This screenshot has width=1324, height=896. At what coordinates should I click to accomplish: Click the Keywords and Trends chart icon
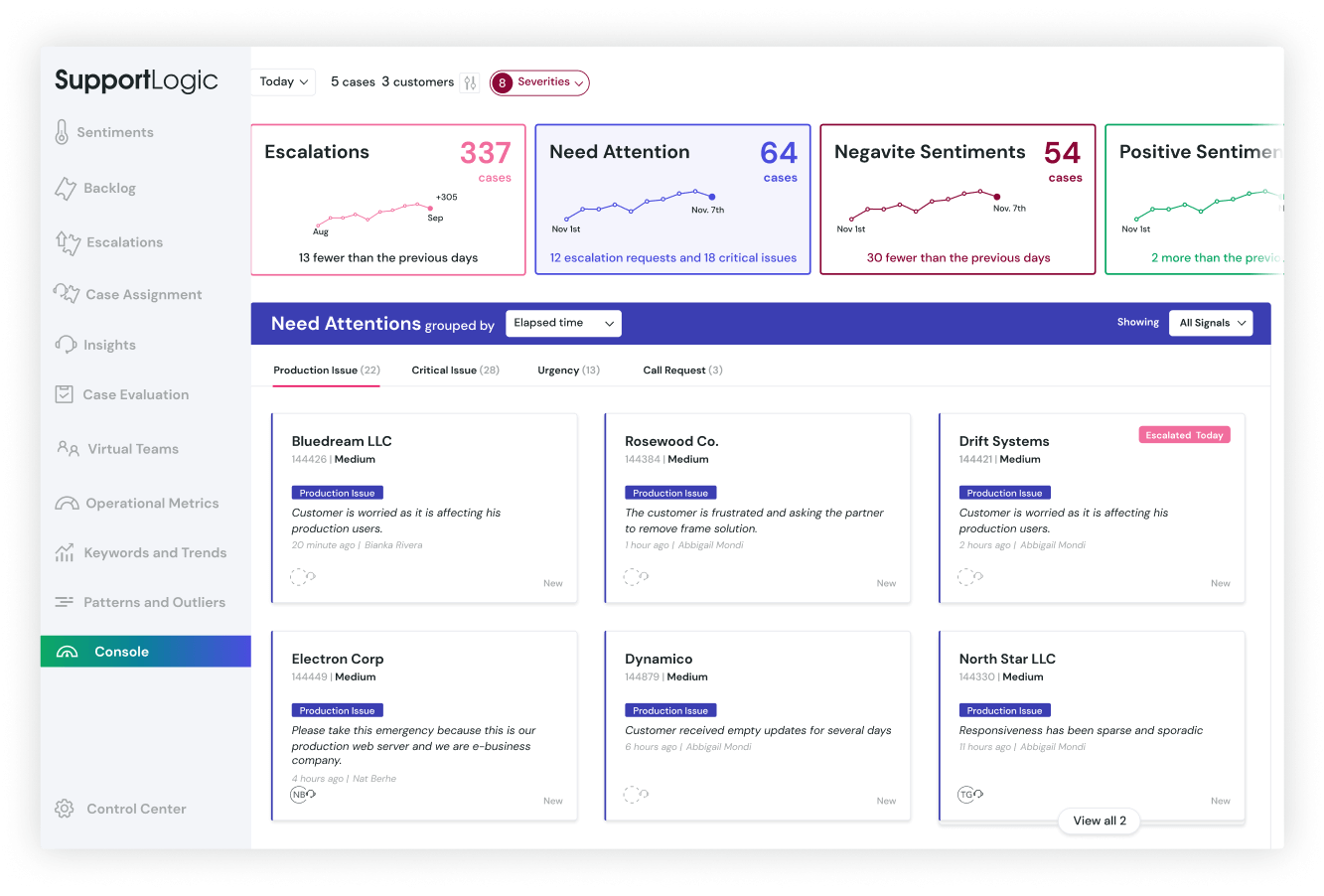(65, 552)
